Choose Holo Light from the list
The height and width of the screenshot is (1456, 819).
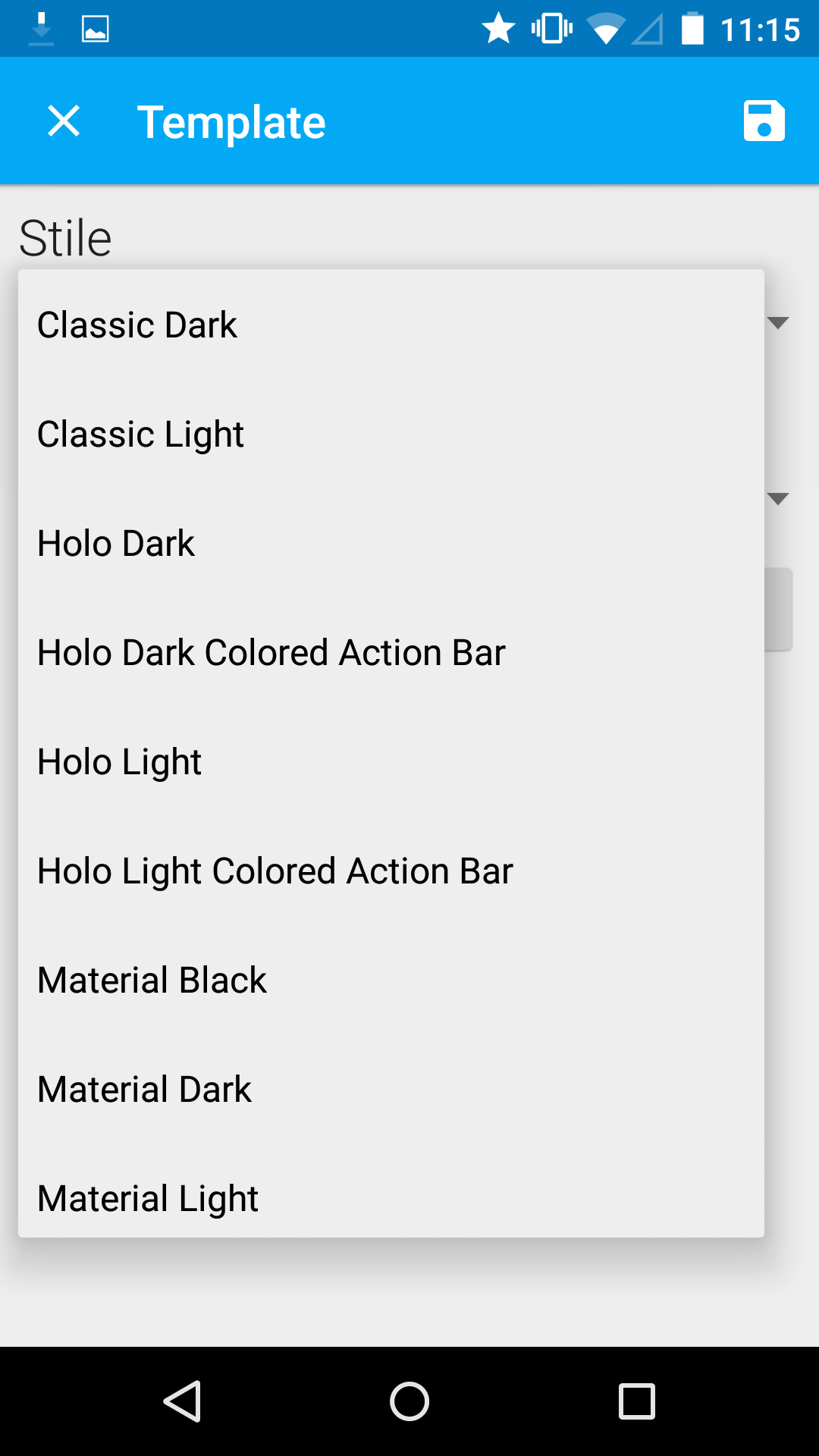click(391, 761)
